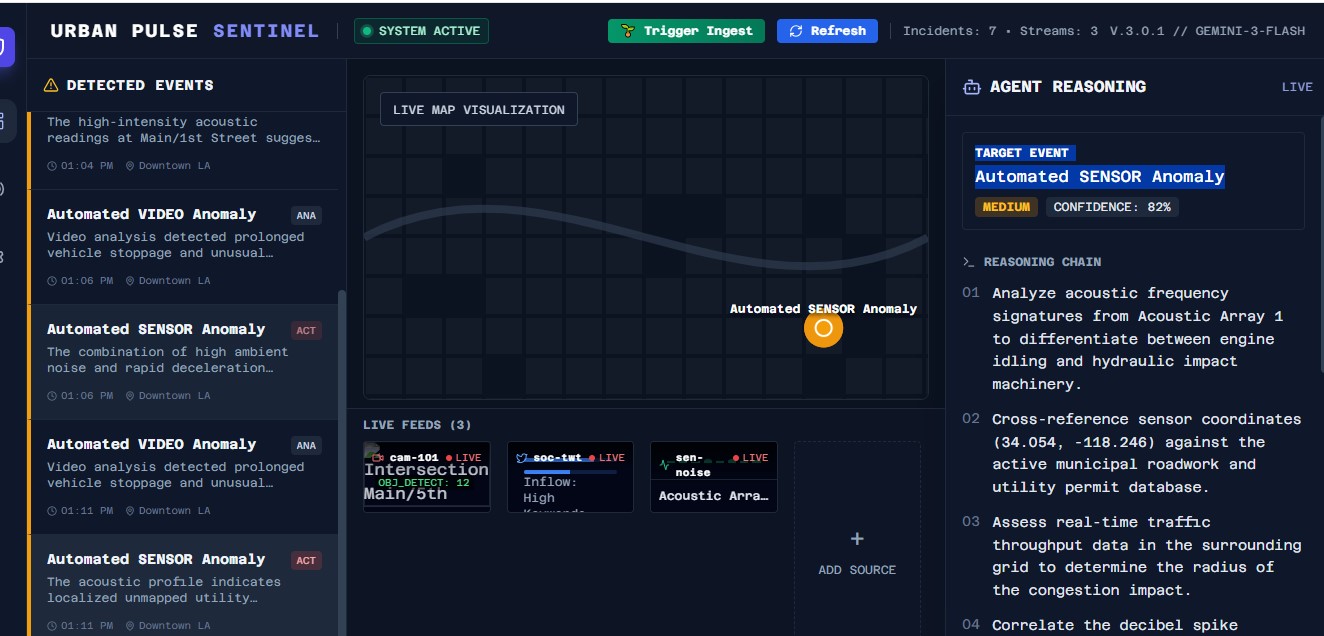Viewport: 1324px width, 636px height.
Task: Click the camera icon on cam-101 feed
Action: coord(378,457)
